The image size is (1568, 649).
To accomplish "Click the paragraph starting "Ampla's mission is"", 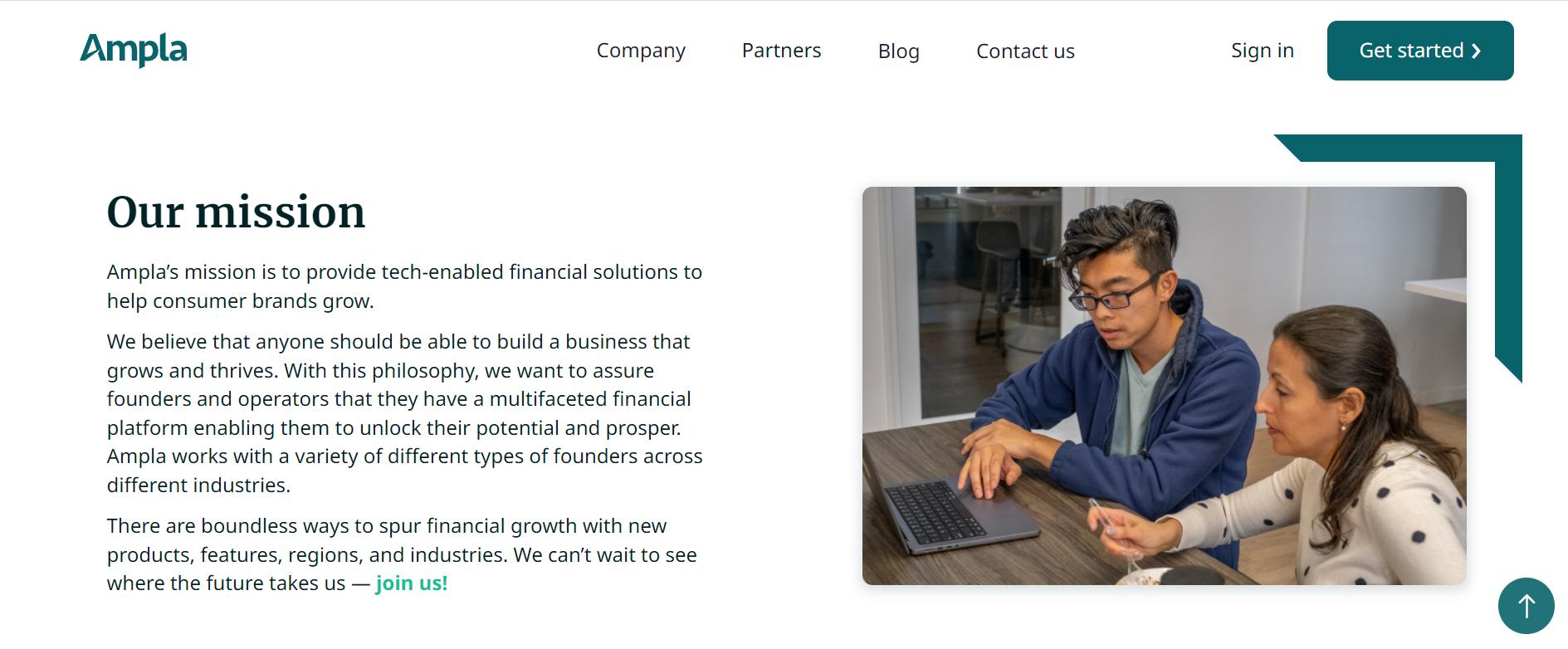I will coord(404,286).
